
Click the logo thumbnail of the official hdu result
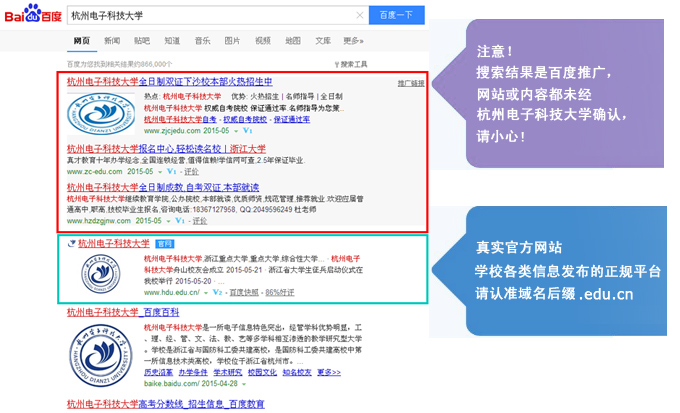pyautogui.click(x=101, y=274)
